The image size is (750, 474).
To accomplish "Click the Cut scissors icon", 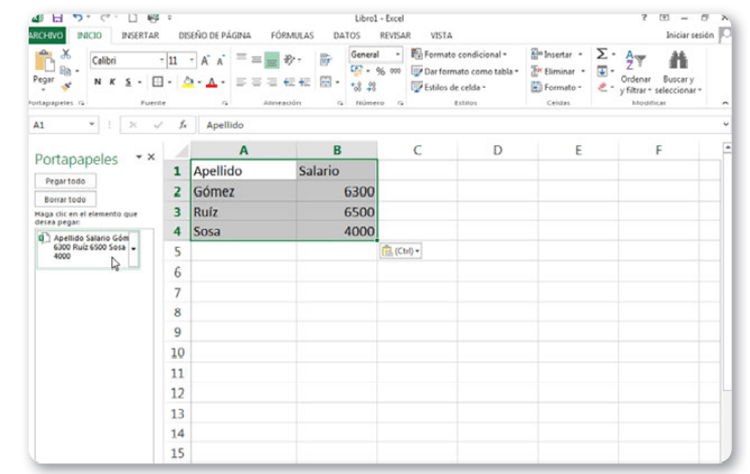I will click(68, 55).
